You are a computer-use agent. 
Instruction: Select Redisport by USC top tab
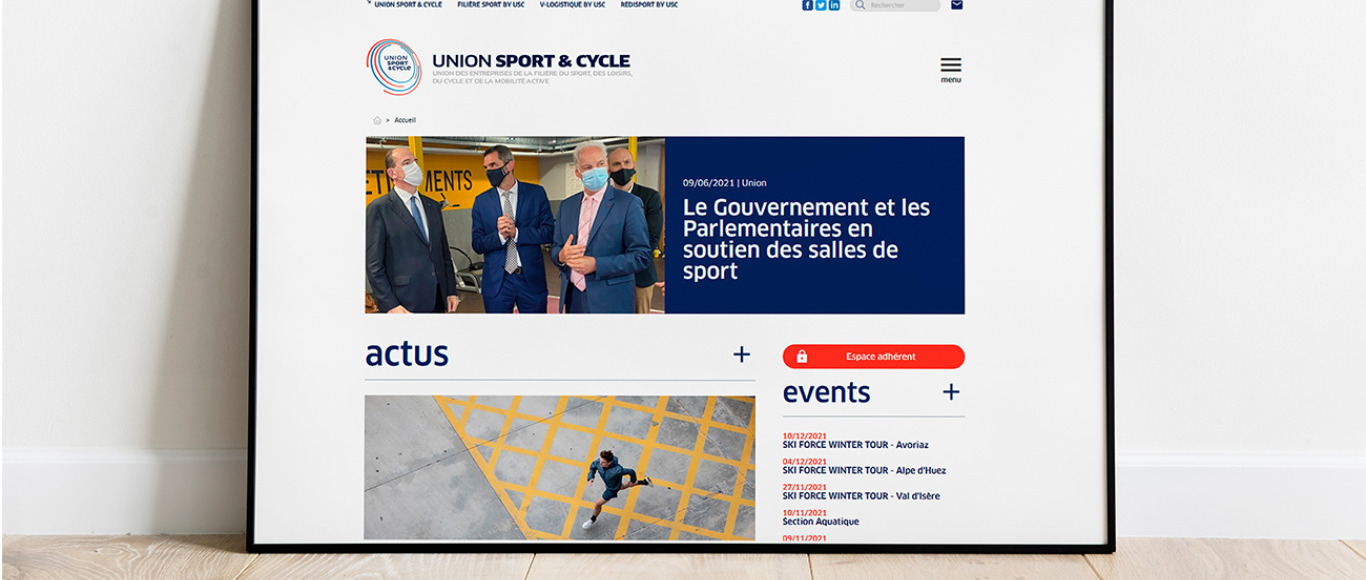coord(649,5)
